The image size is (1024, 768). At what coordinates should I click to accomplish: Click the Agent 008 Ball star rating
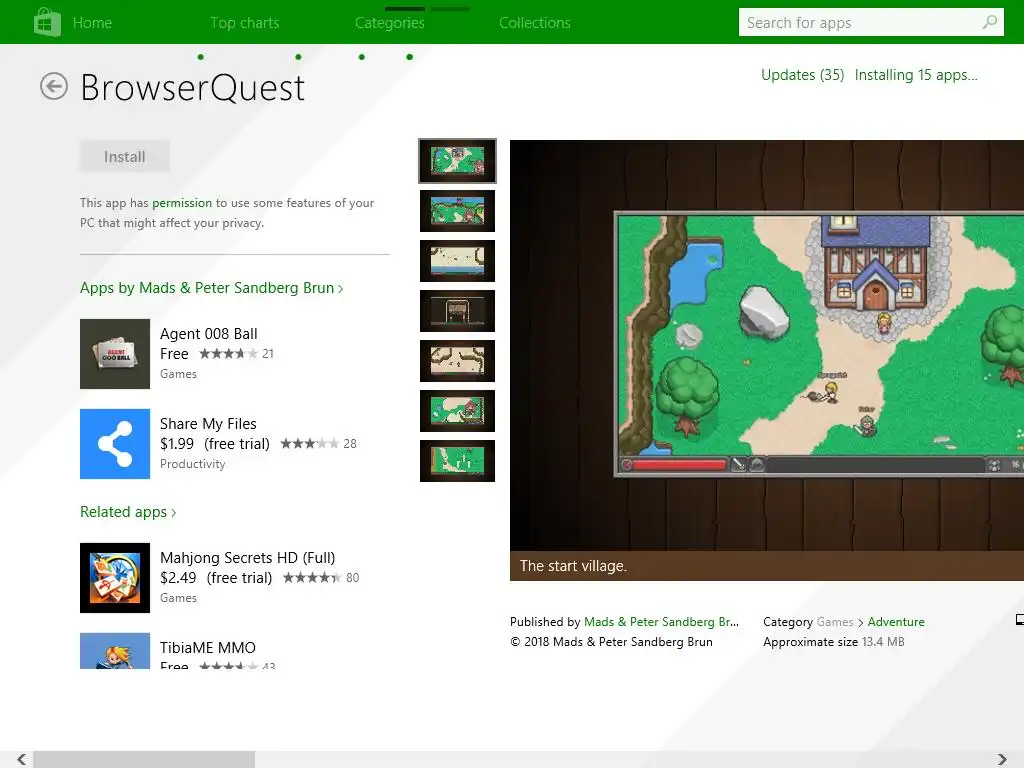[228, 354]
